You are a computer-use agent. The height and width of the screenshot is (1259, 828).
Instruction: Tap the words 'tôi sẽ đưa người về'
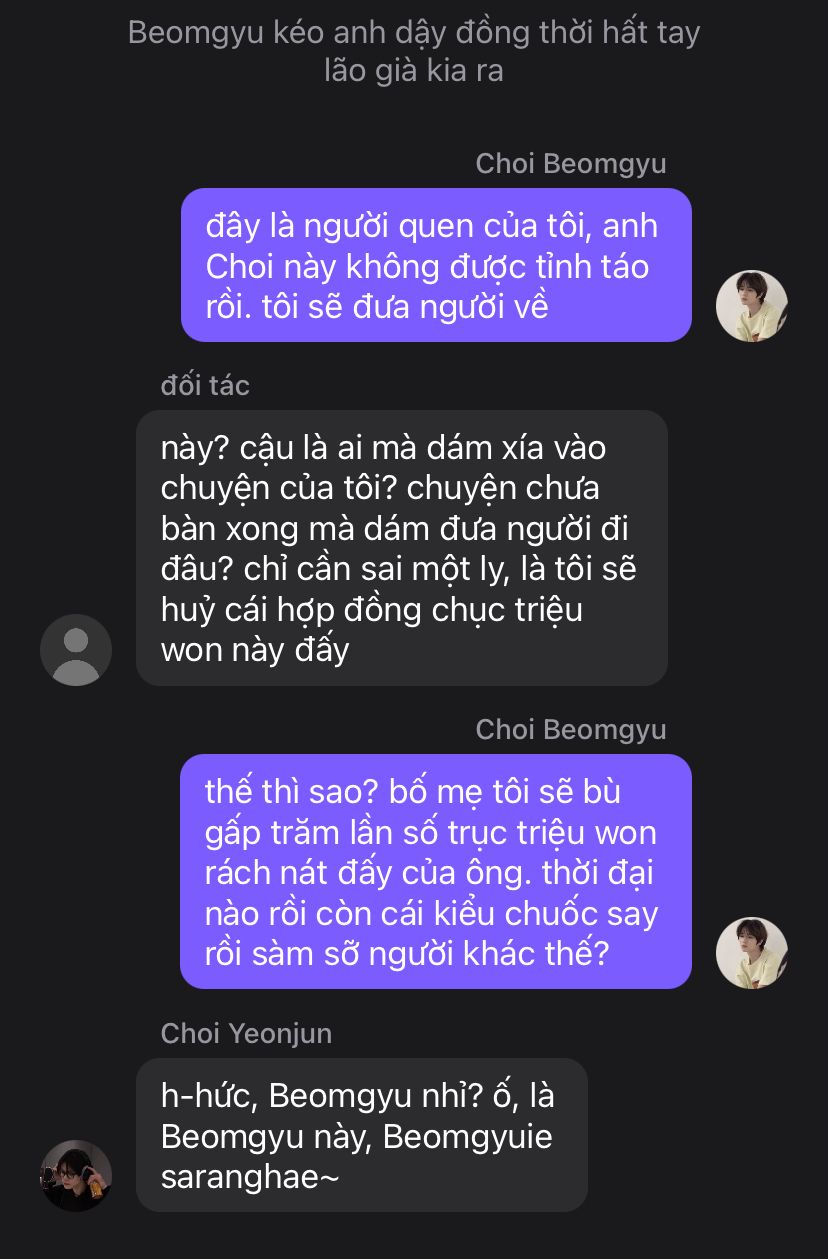pyautogui.click(x=406, y=307)
